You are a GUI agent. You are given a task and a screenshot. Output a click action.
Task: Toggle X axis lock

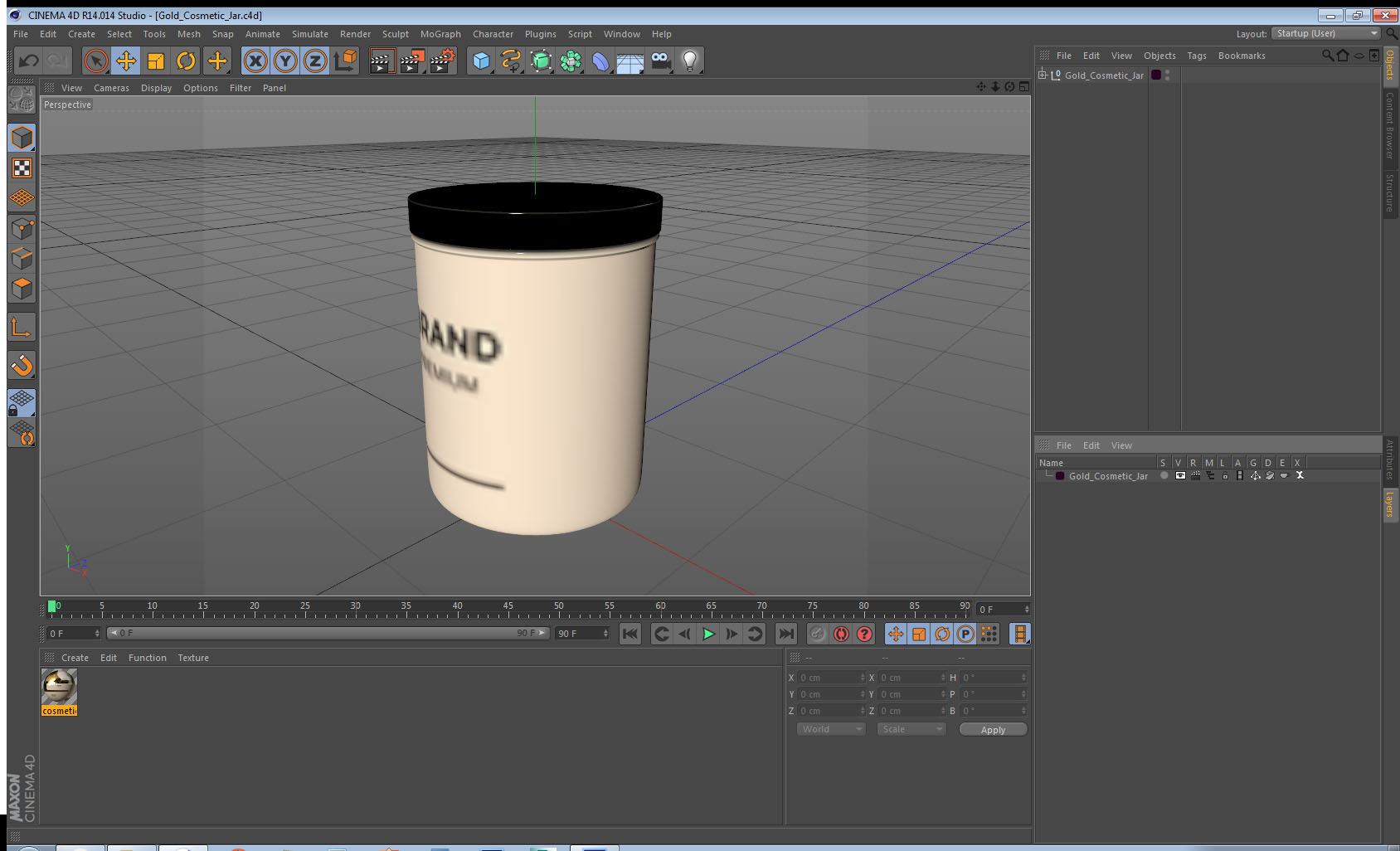[x=255, y=61]
